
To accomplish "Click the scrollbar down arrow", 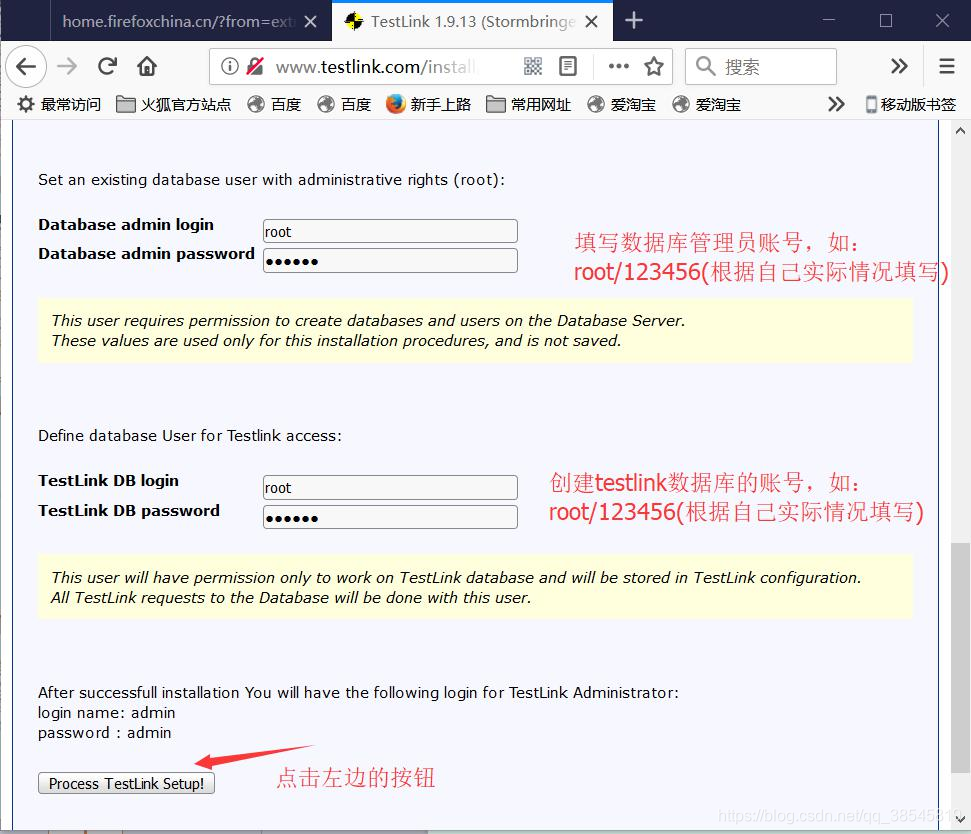I will click(960, 819).
